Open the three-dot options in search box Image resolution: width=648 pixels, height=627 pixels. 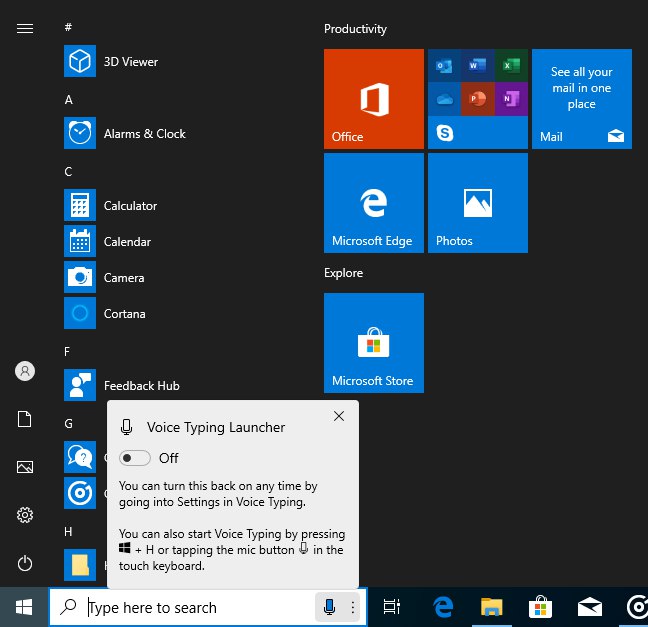[x=353, y=607]
